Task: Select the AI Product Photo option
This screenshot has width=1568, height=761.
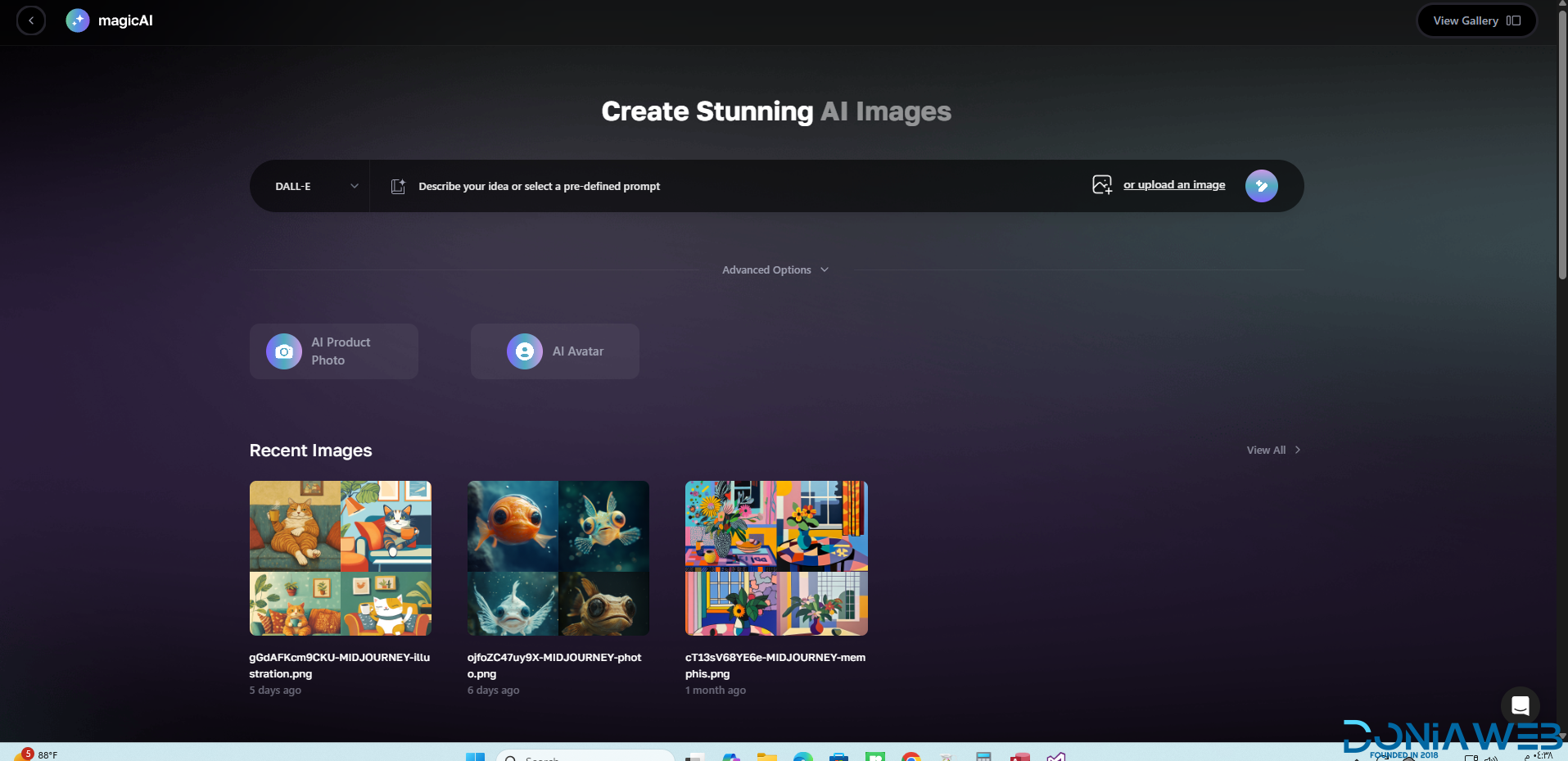Action: pyautogui.click(x=334, y=351)
